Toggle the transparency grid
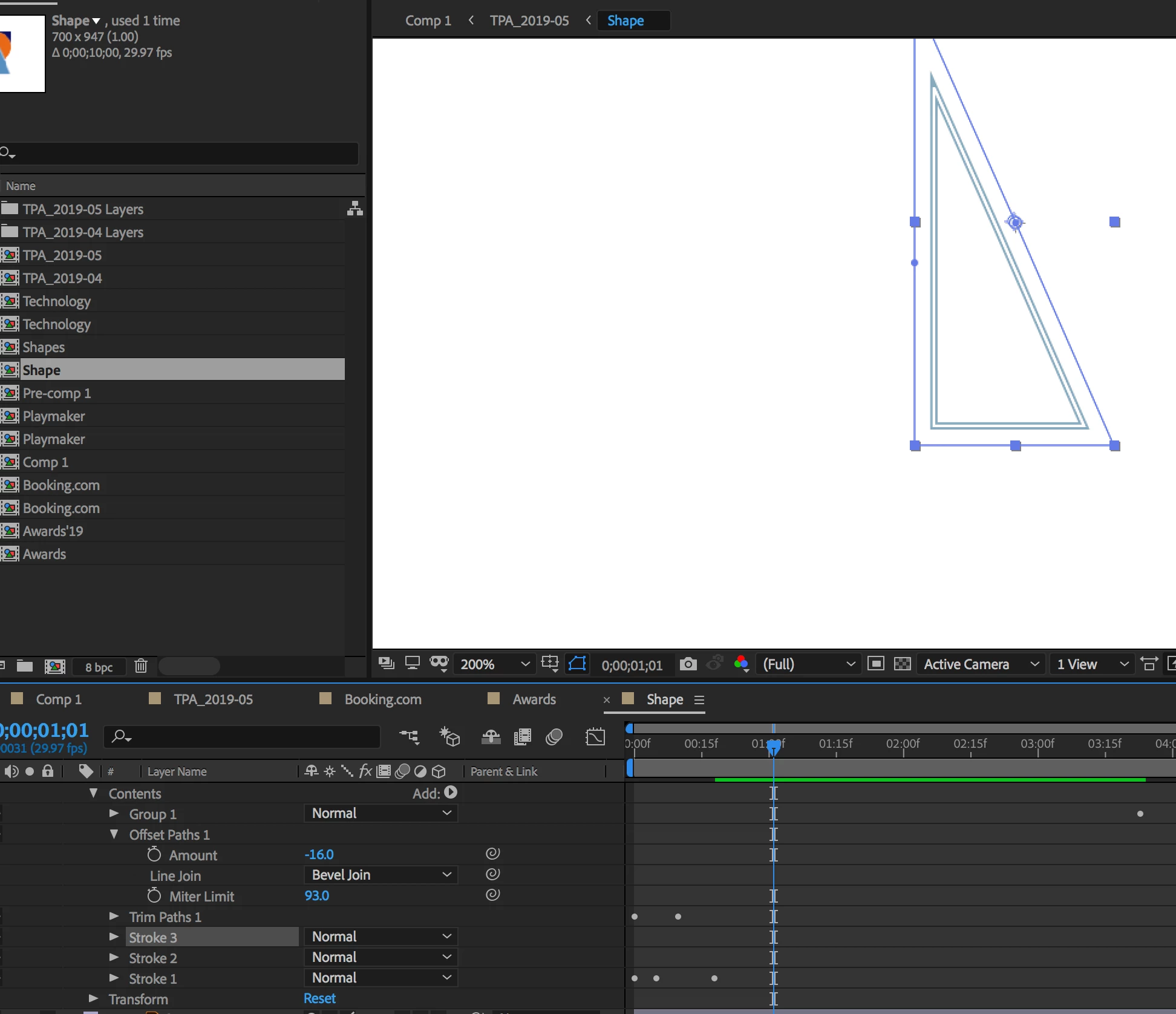 point(902,664)
